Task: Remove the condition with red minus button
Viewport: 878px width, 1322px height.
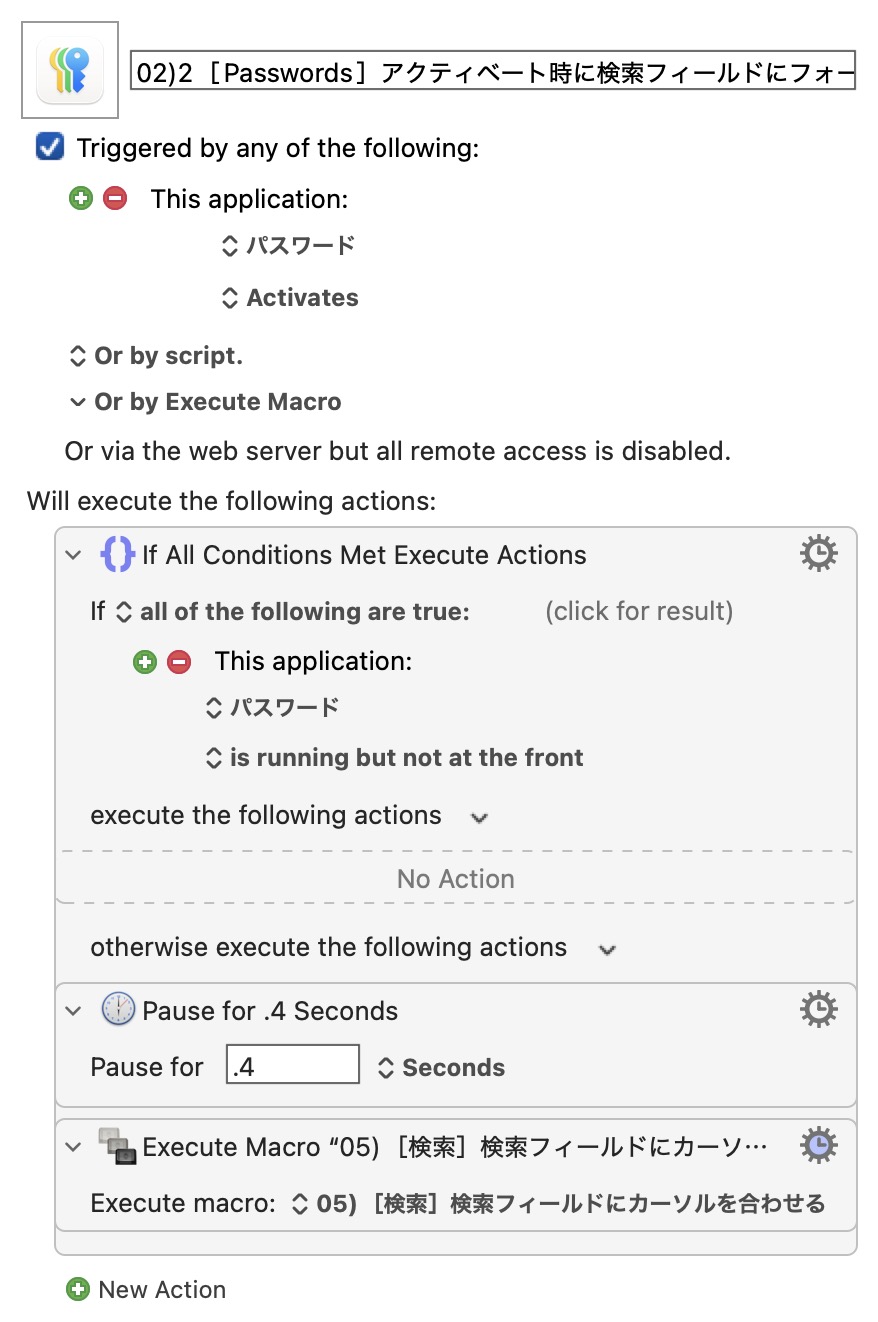Action: [179, 661]
